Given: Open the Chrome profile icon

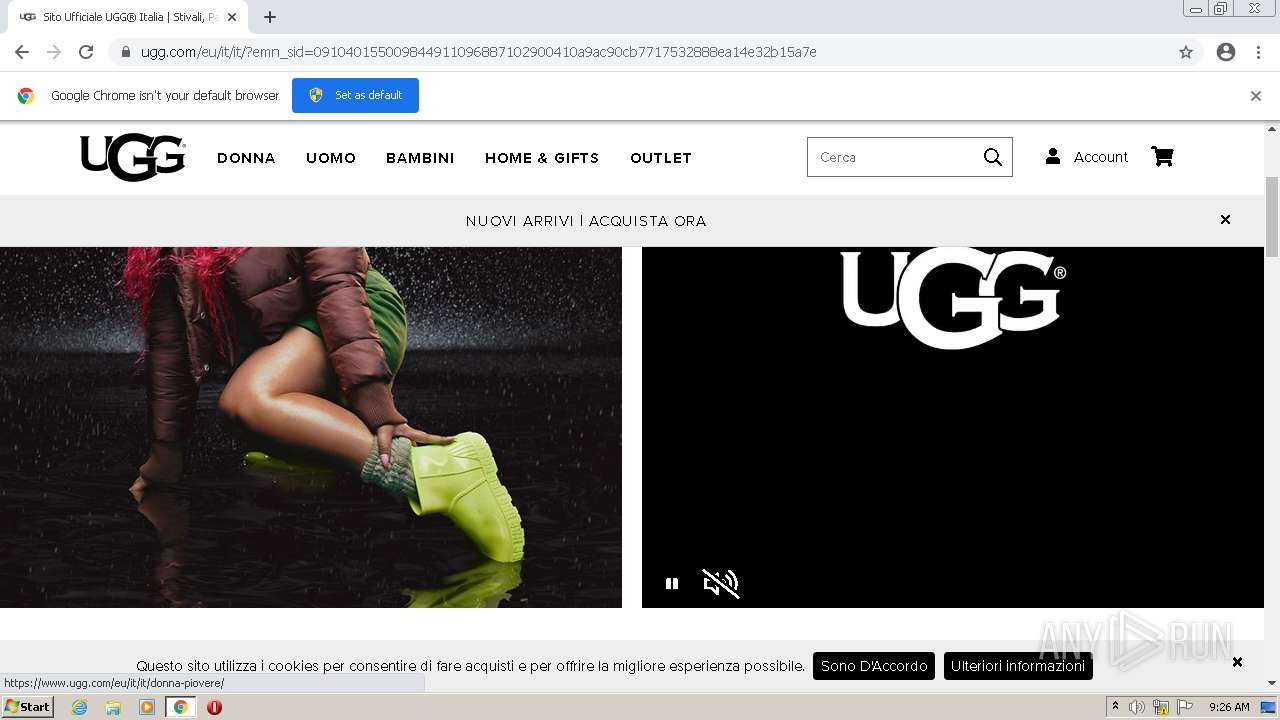Looking at the screenshot, I should click(x=1226, y=52).
